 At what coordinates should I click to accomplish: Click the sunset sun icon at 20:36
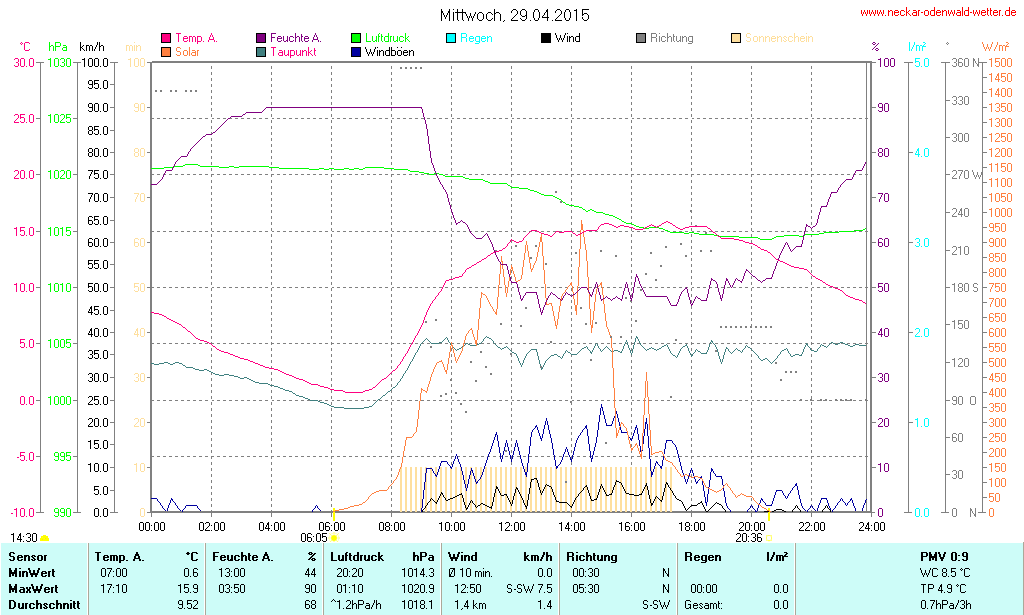point(768,538)
